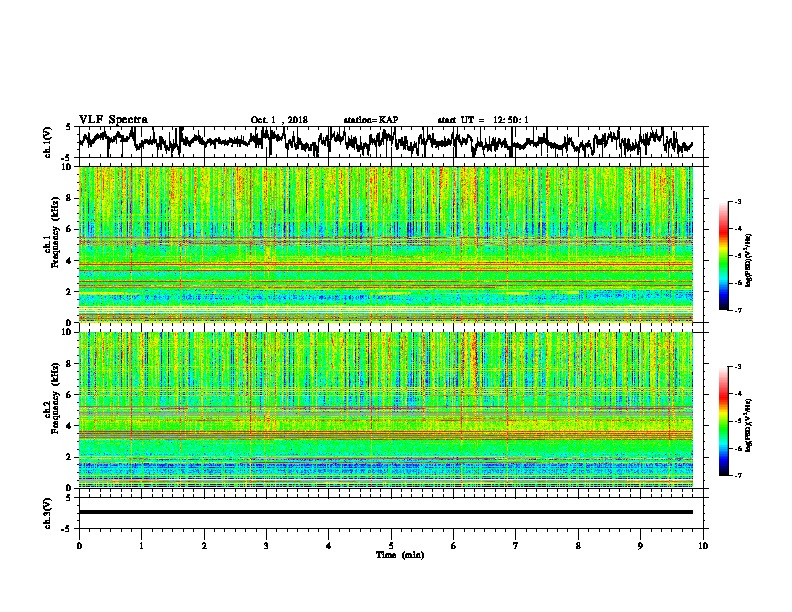
Task: Click the "5" tick on ch.1(V) axis
Action: pos(69,127)
